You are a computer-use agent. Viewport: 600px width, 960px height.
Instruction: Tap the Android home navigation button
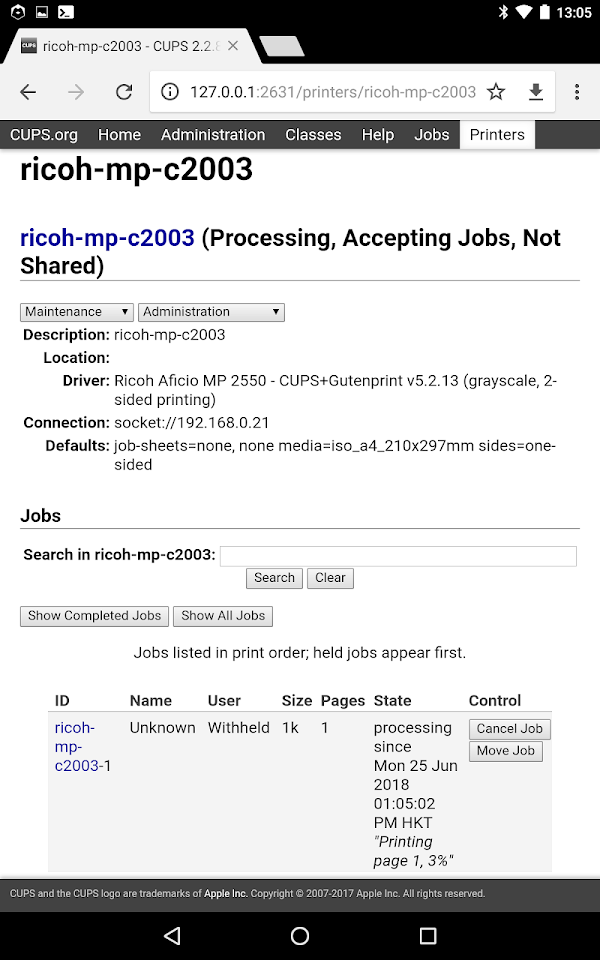point(300,935)
